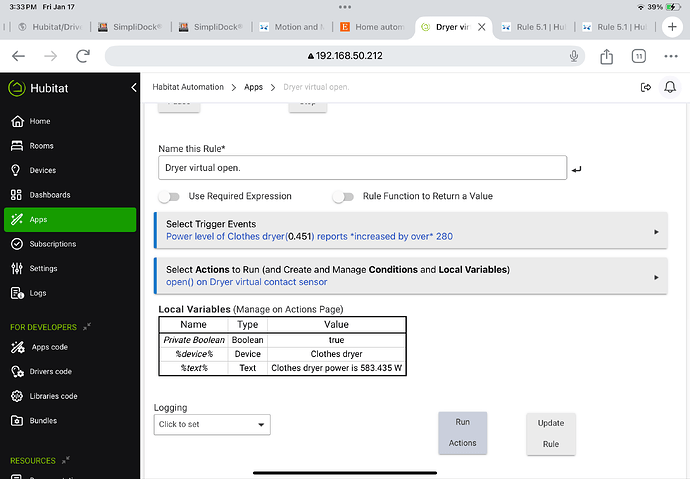
Task: Click the browser back arrow
Action: tap(18, 56)
